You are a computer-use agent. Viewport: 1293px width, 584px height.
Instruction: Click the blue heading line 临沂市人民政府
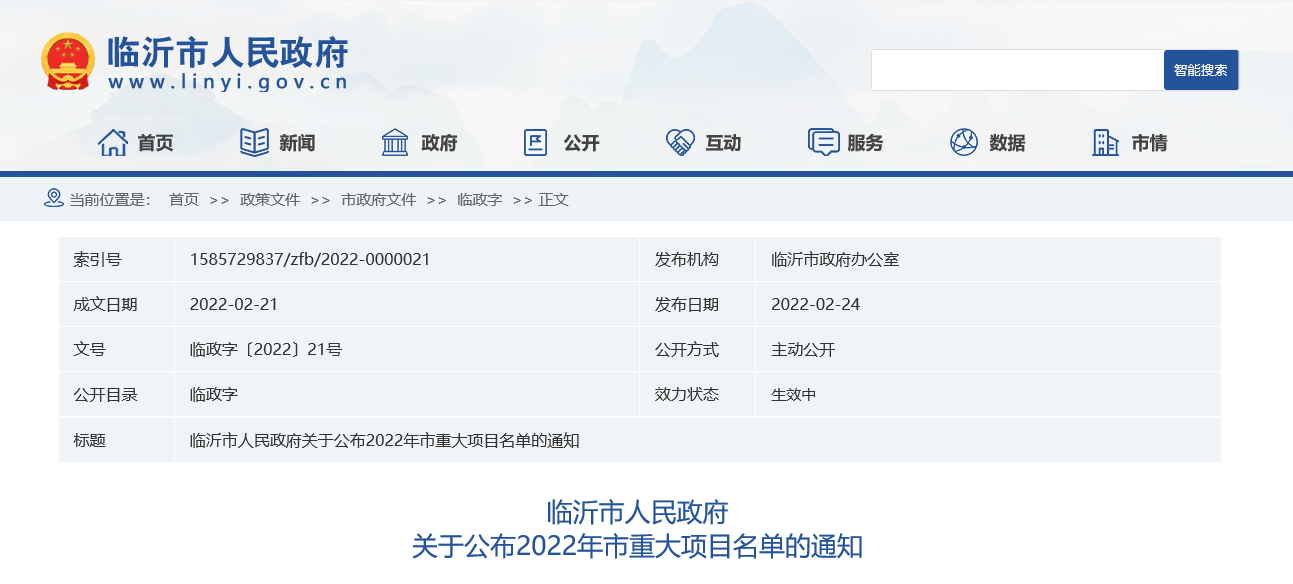click(638, 512)
